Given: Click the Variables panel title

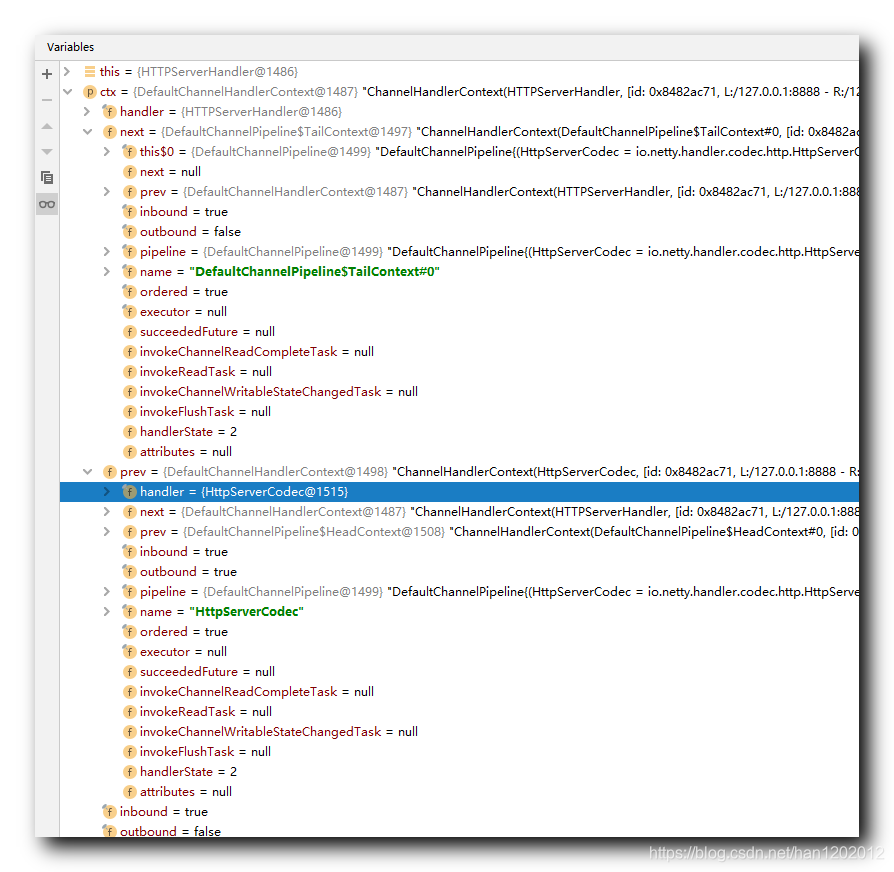Looking at the screenshot, I should [70, 47].
